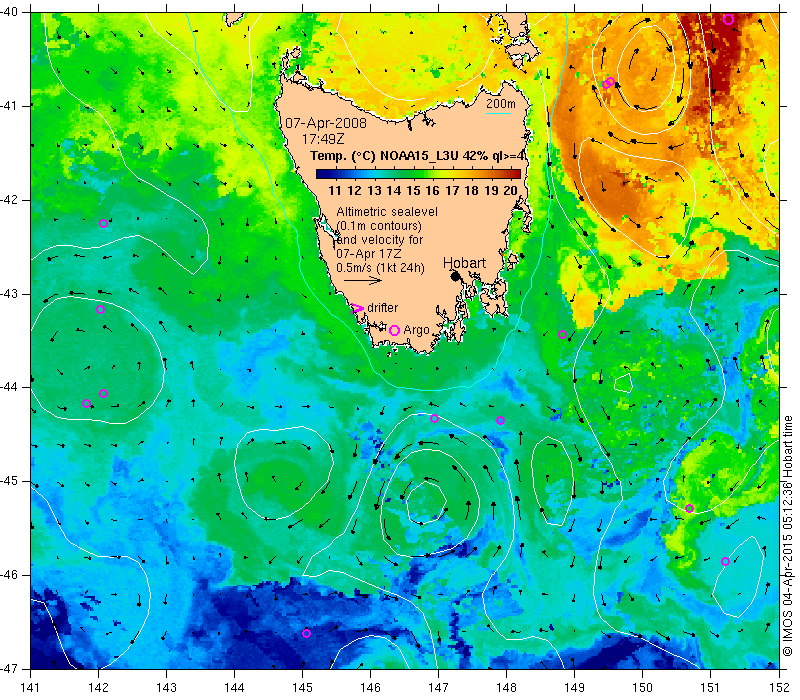This screenshot has height=700, width=800.
Task: Click the '11' color bar tick label
Action: pos(335,191)
